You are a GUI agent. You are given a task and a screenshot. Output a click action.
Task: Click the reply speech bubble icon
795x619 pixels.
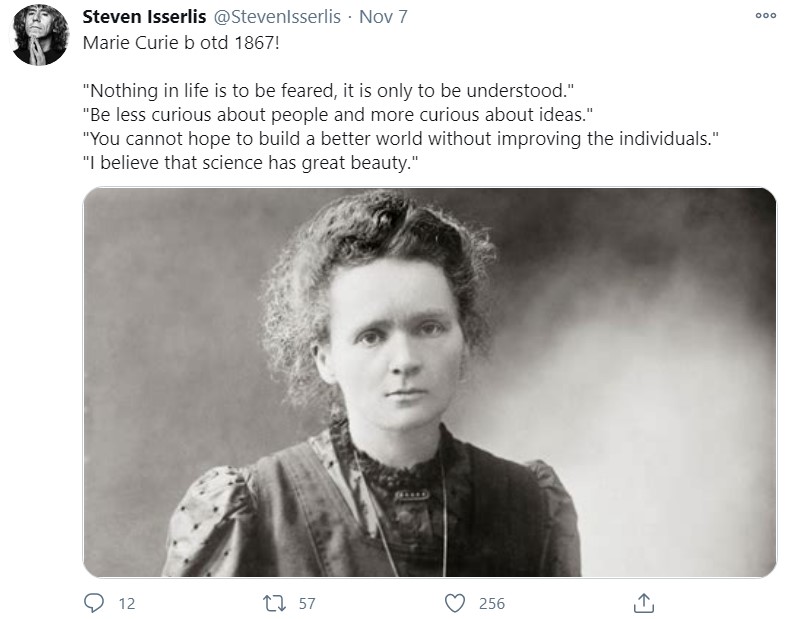[x=95, y=603]
